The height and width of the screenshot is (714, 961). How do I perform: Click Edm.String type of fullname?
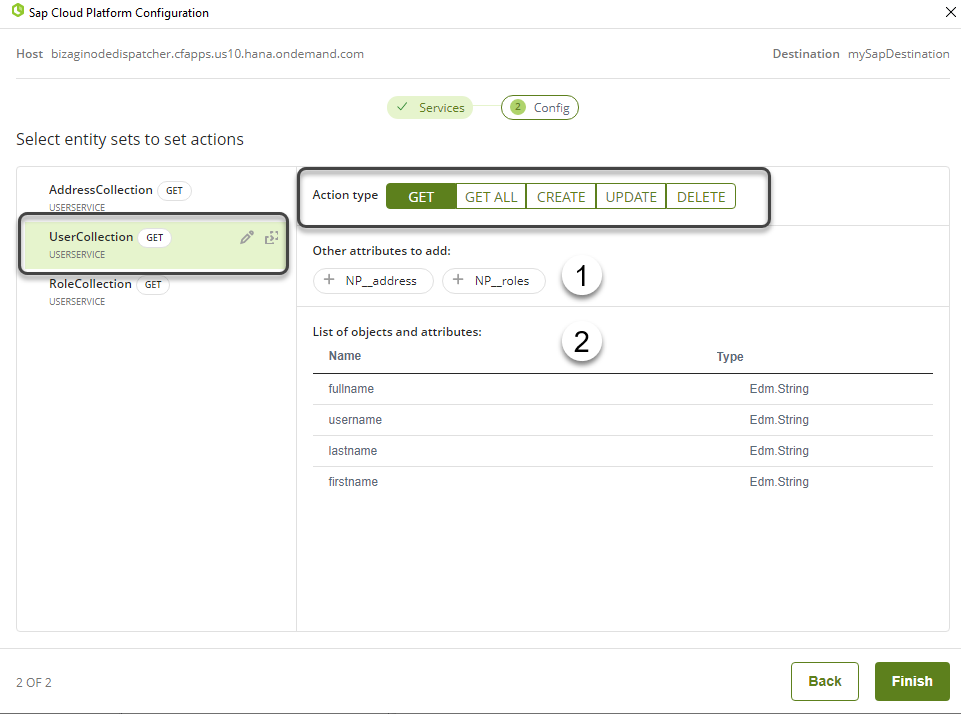[x=779, y=389]
